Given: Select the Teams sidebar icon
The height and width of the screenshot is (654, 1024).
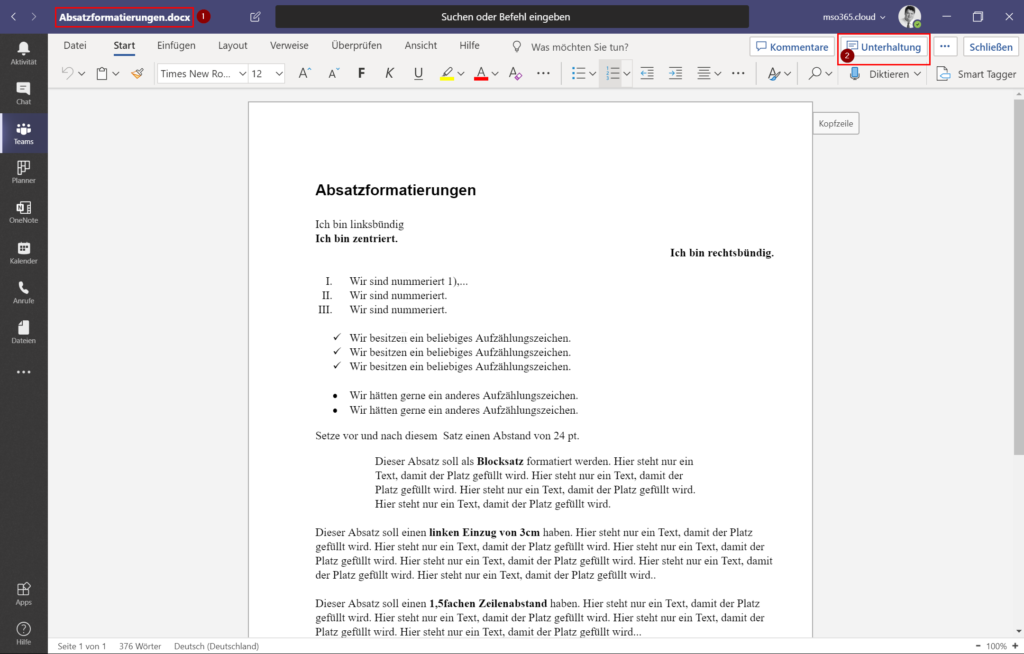Looking at the screenshot, I should pos(24,133).
